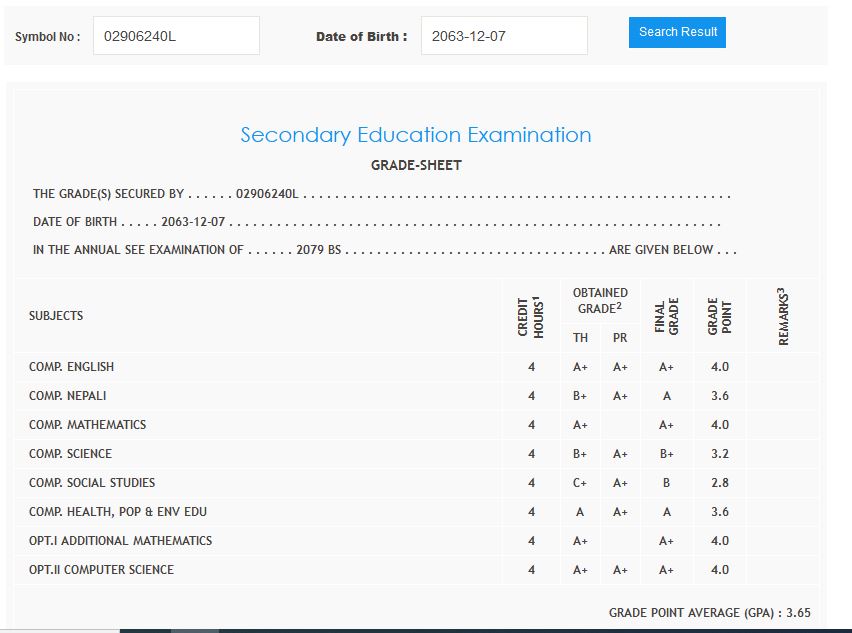Image resolution: width=852 pixels, height=633 pixels.
Task: Click COMP. HEALTH, POP & ENV EDU row
Action: click(118, 512)
